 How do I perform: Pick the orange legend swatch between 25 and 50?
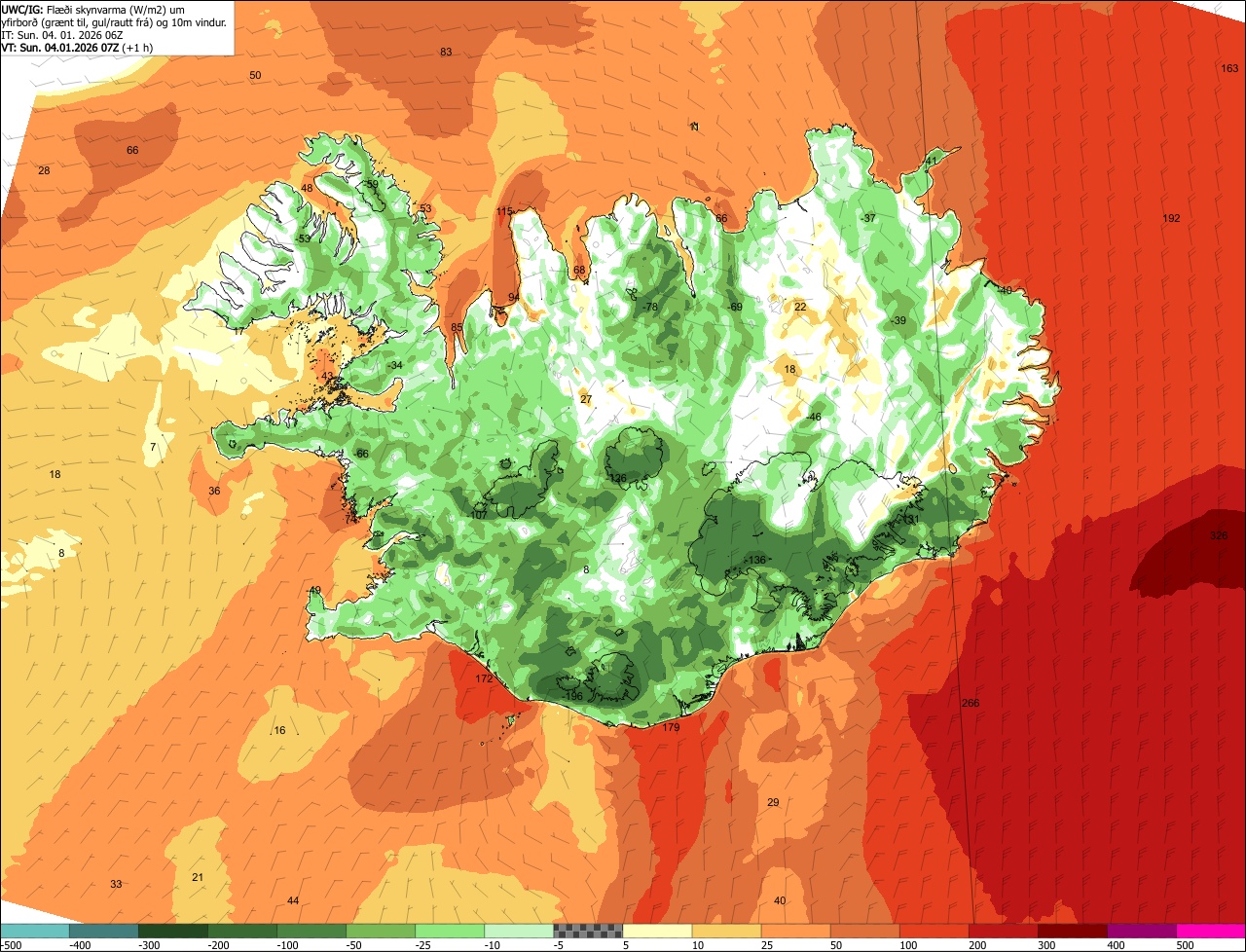[795, 931]
